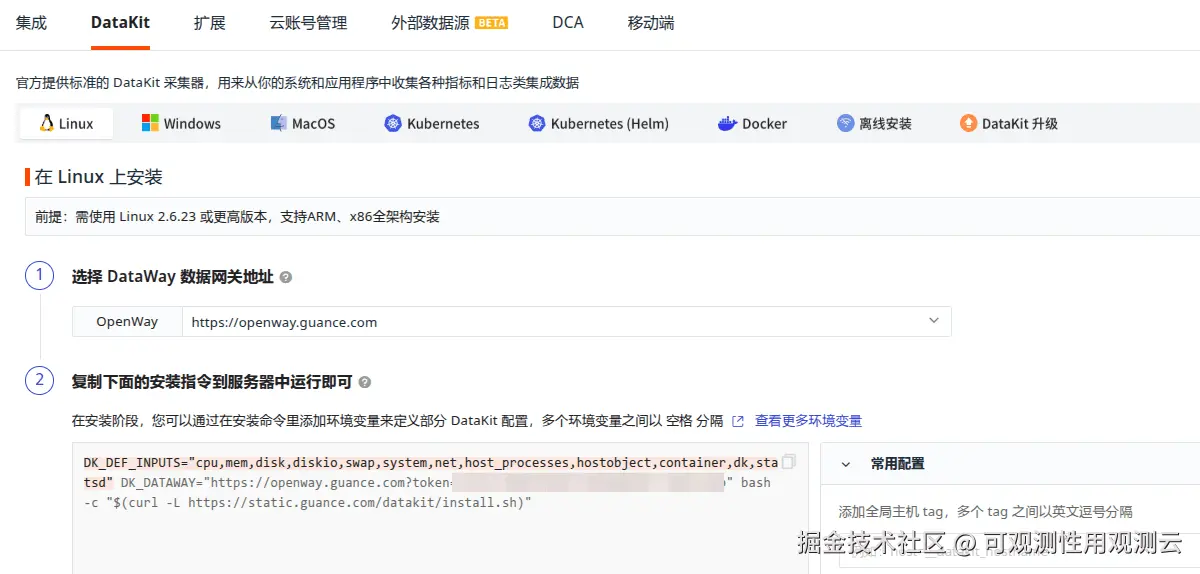
Task: Click the 前提 Linux 2.6.23 requirement note
Action: click(x=237, y=216)
